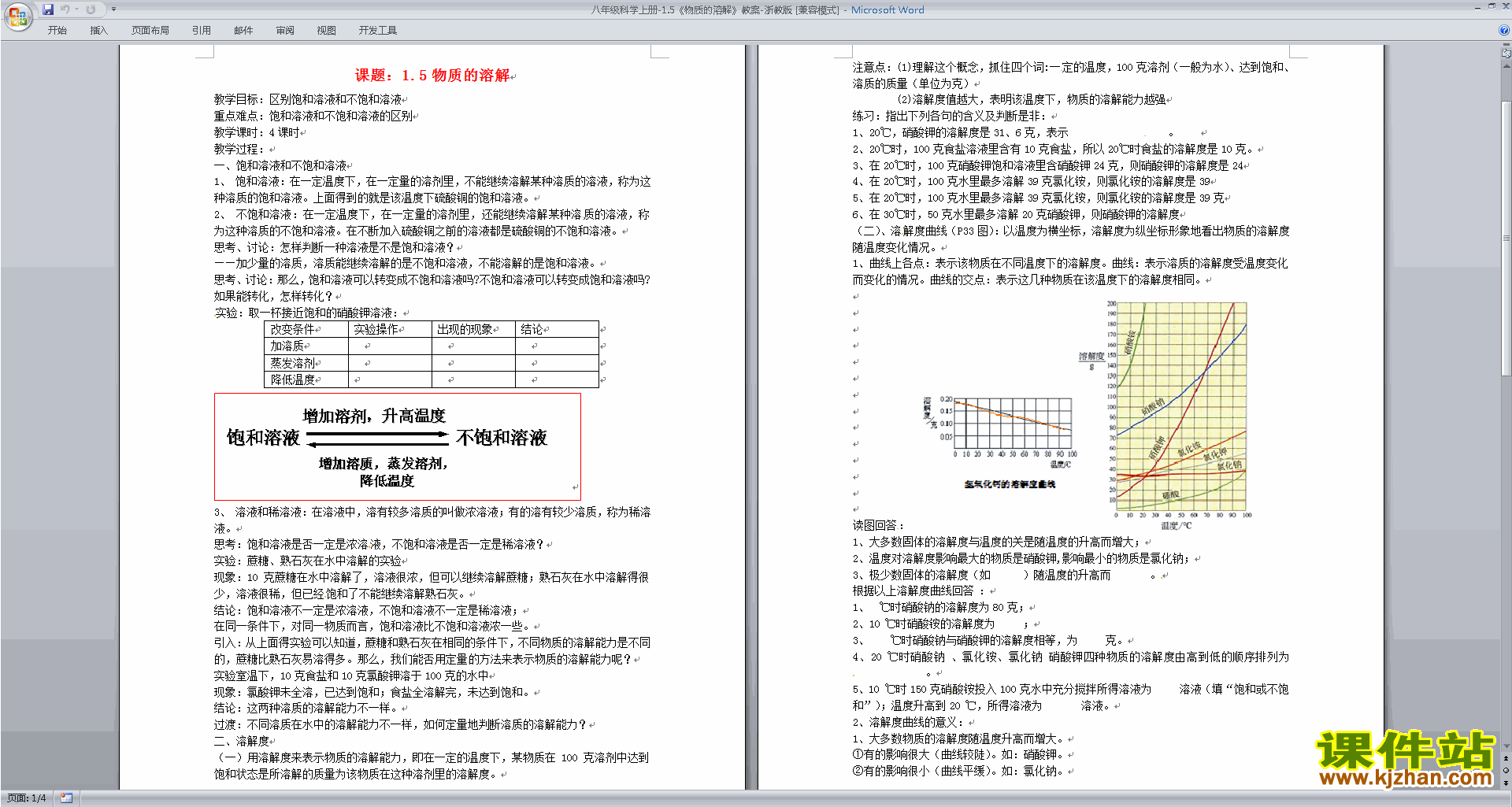Click the table row cell 蒸发溶剂

point(306,363)
